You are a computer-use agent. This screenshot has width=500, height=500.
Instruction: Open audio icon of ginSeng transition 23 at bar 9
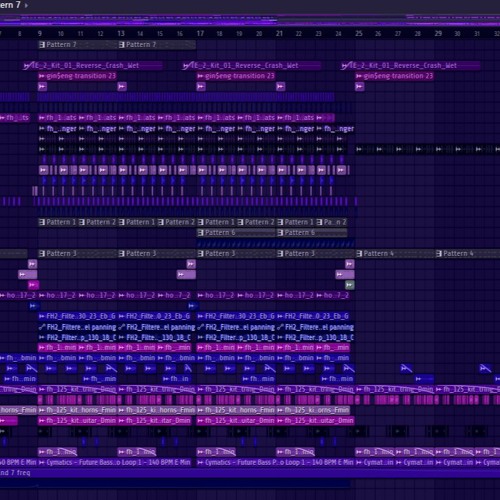click(42, 76)
